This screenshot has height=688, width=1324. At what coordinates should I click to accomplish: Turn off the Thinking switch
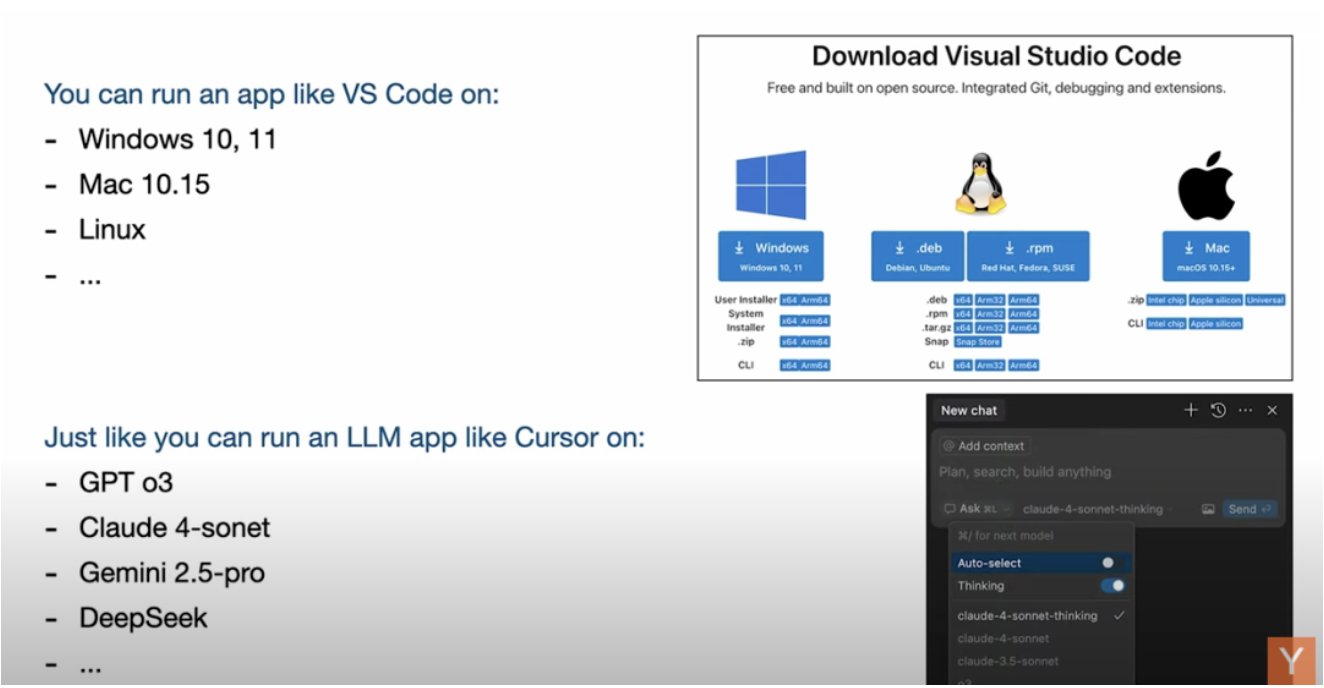point(1112,586)
